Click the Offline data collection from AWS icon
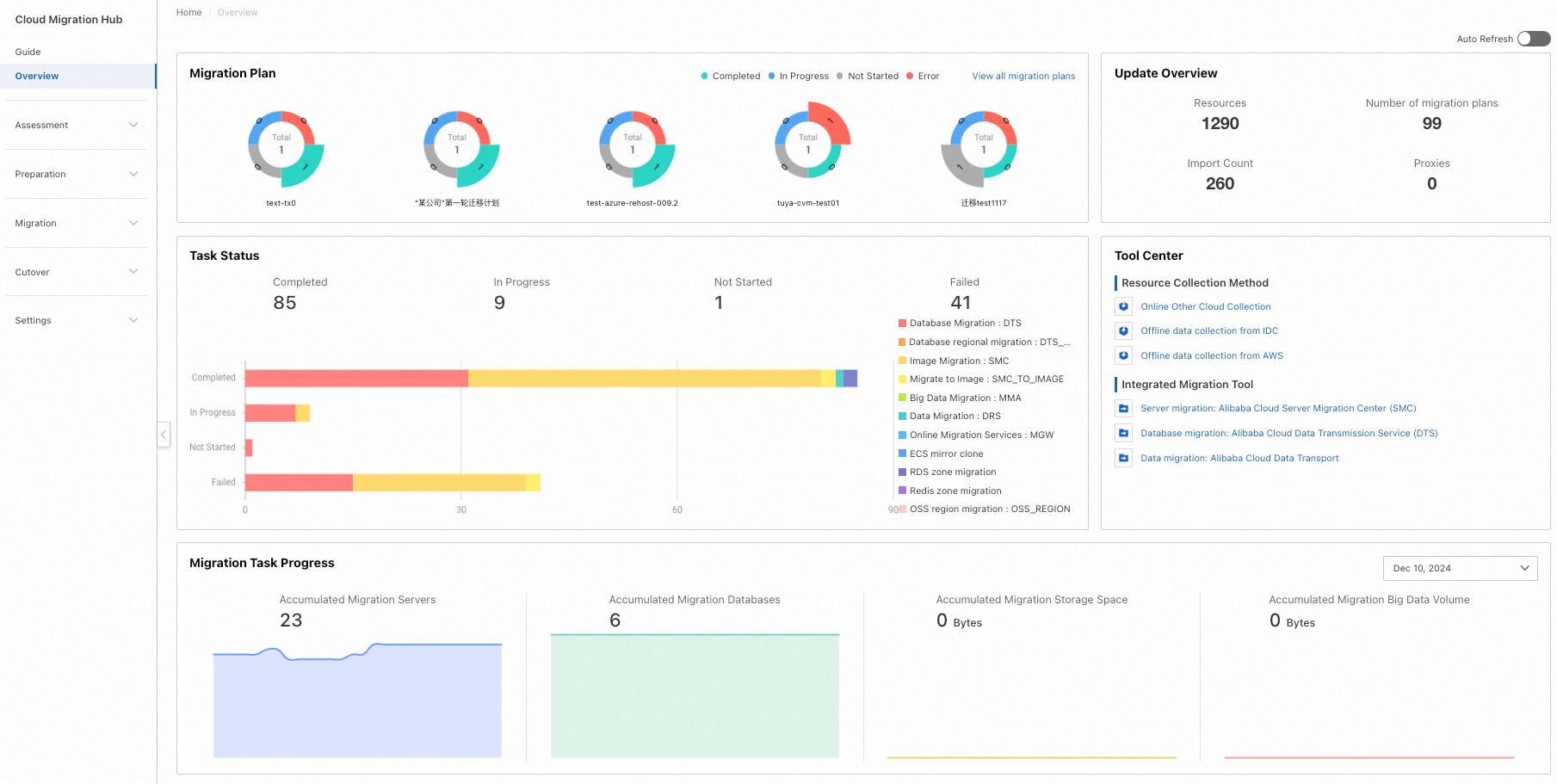This screenshot has width=1557, height=784. click(1123, 355)
